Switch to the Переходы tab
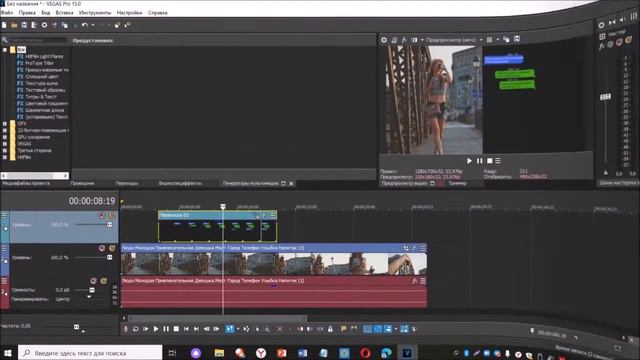The height and width of the screenshot is (360, 640). click(x=127, y=184)
